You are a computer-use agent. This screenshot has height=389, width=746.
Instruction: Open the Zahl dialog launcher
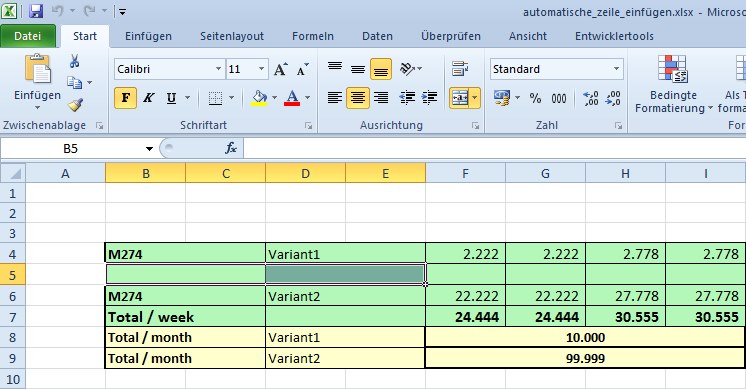pyautogui.click(x=618, y=126)
